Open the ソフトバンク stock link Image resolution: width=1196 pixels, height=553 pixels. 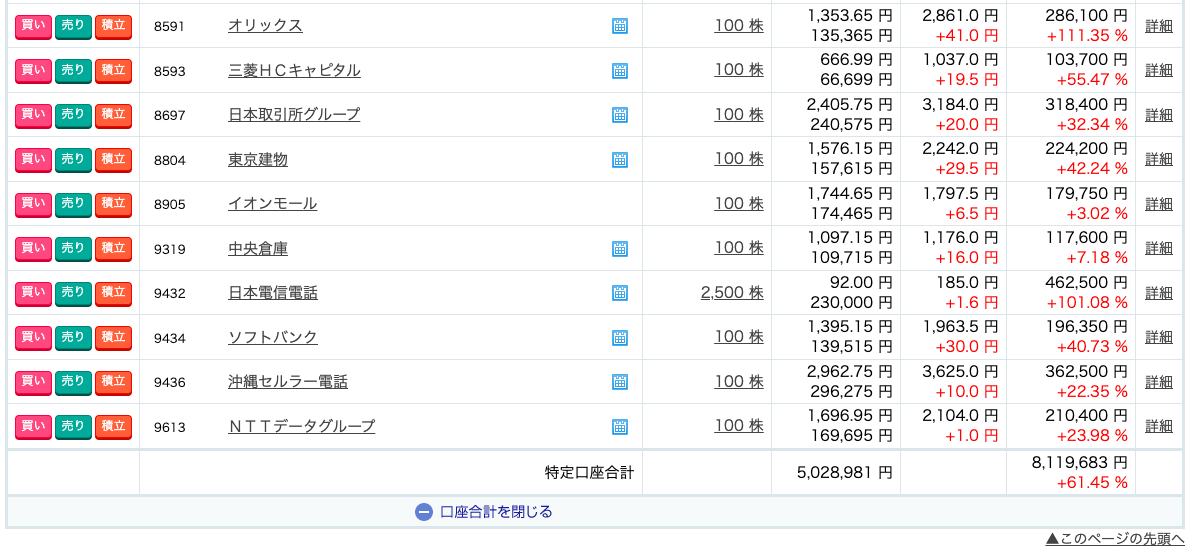click(x=273, y=337)
